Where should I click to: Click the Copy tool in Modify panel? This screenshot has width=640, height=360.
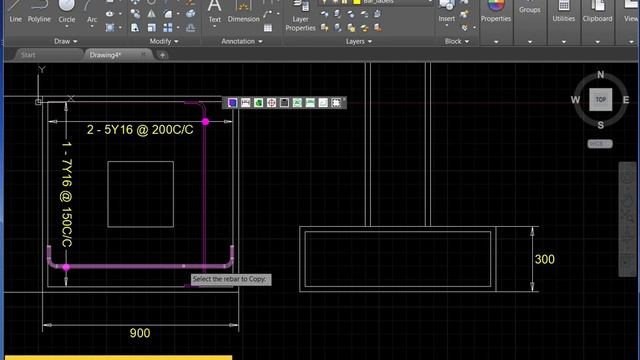pyautogui.click(x=135, y=14)
